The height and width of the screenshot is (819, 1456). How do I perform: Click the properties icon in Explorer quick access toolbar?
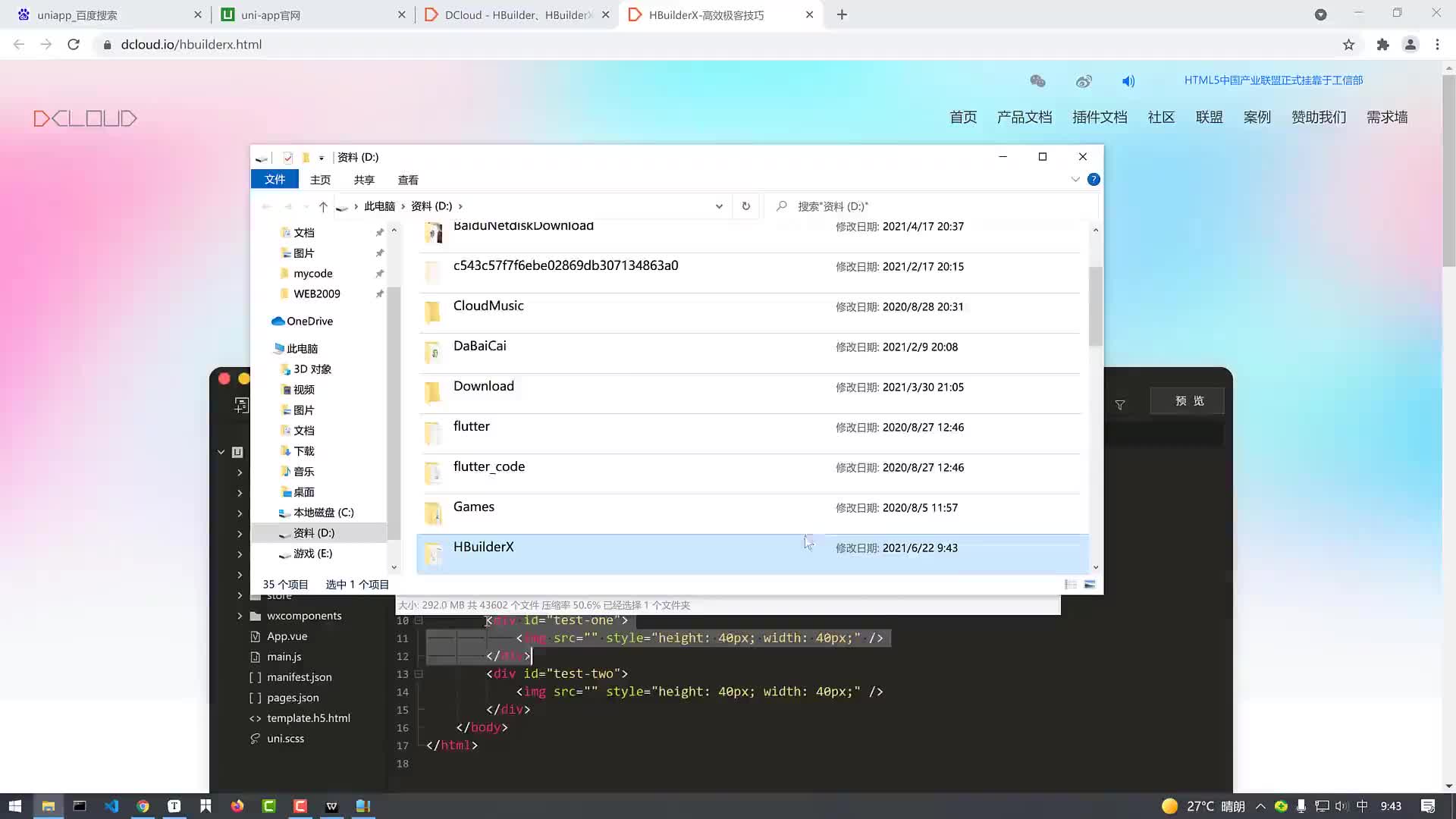coord(288,158)
